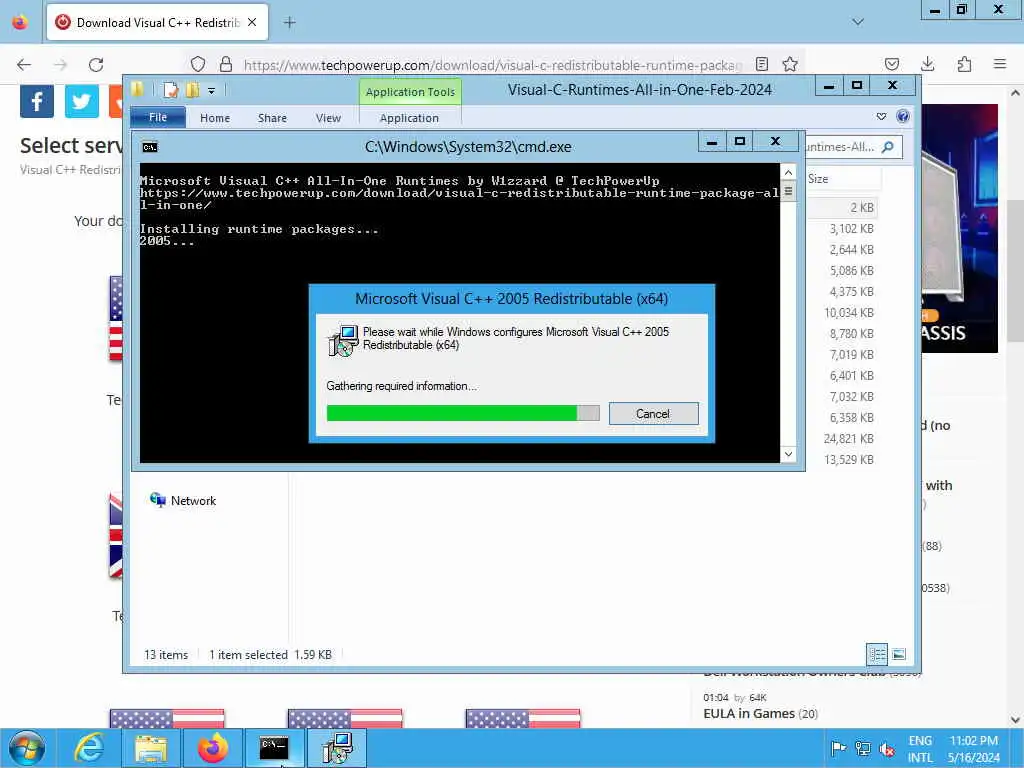Click the cmd scrollbar thumb
The image size is (1024, 768).
tap(788, 192)
